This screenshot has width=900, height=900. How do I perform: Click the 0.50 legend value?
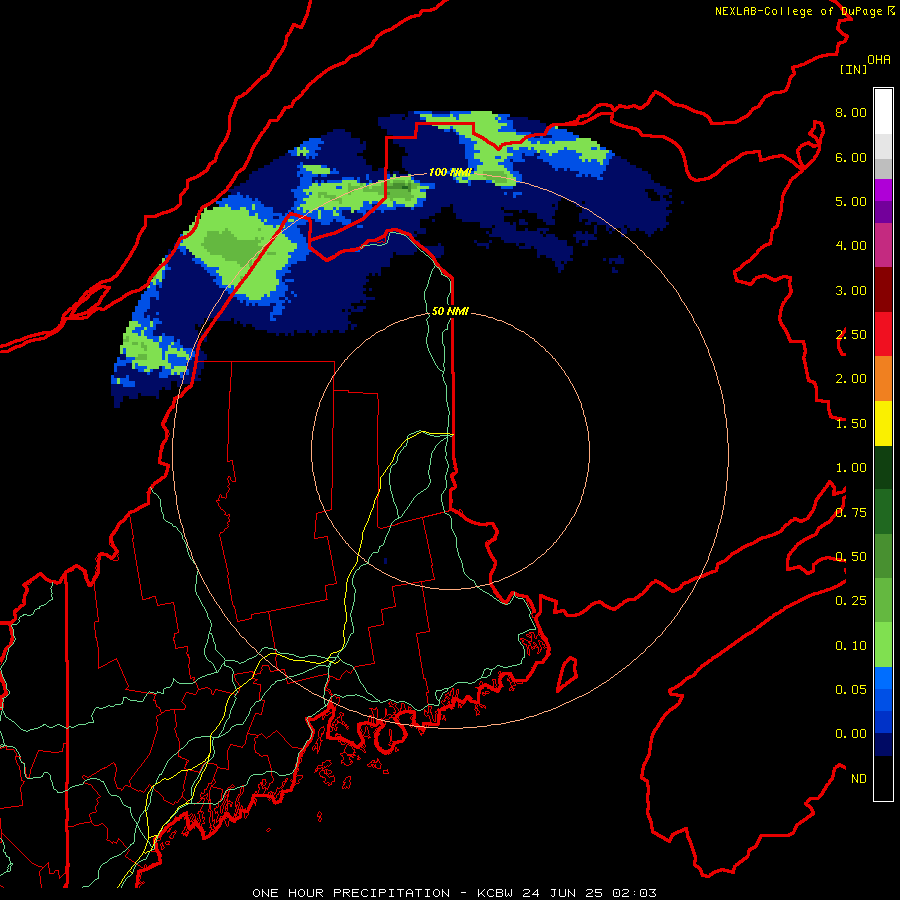pos(851,557)
